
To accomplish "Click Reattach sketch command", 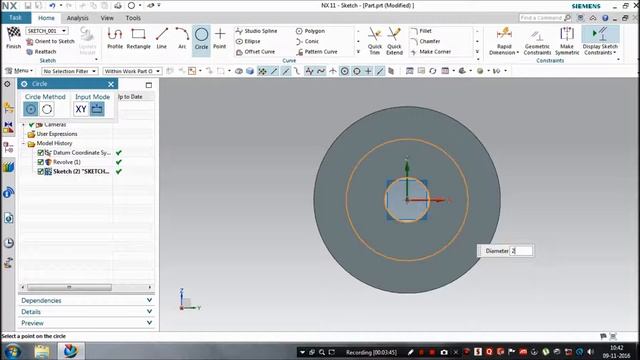I will [x=41, y=52].
